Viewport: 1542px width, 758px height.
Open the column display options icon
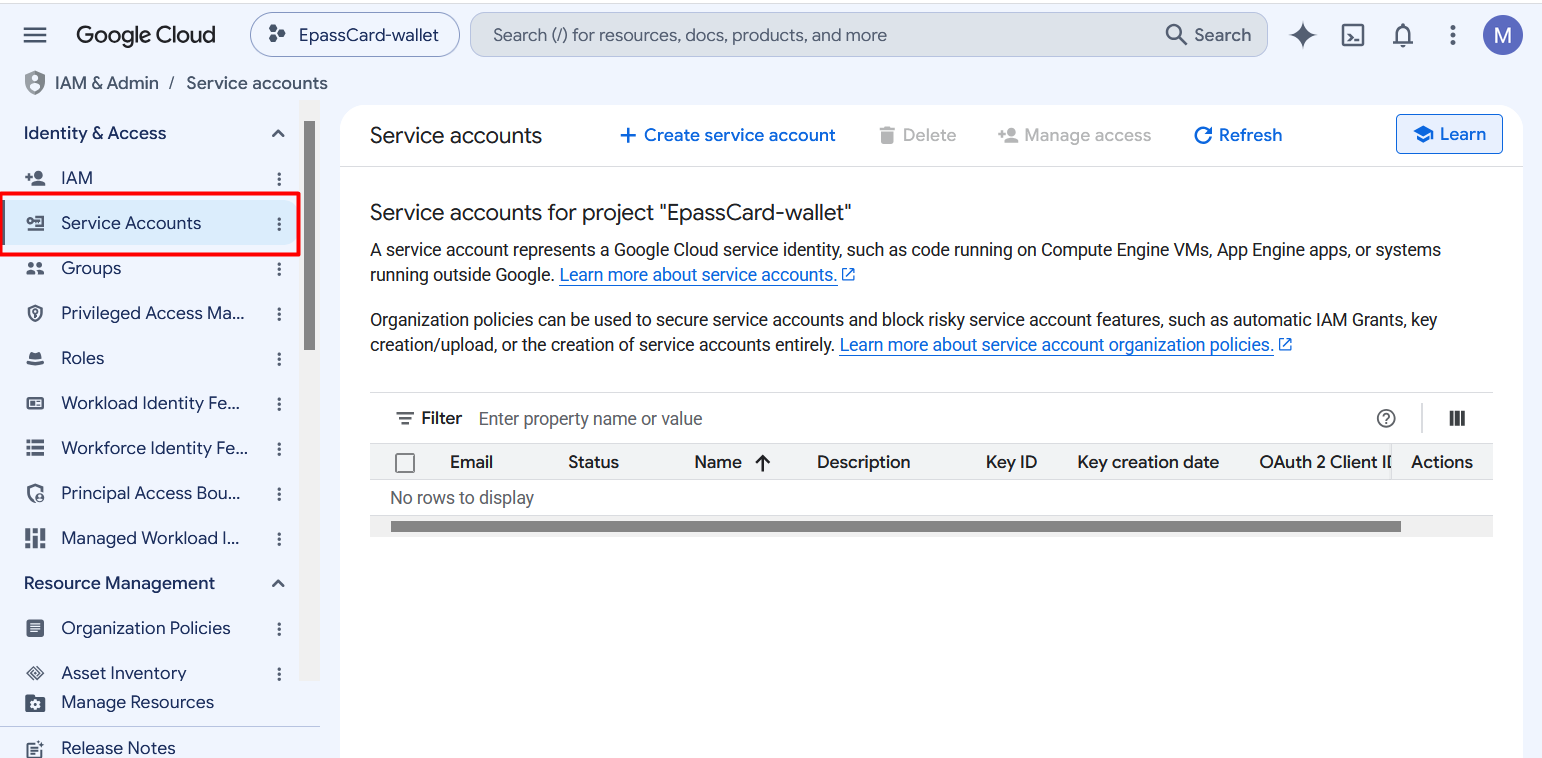(x=1457, y=419)
